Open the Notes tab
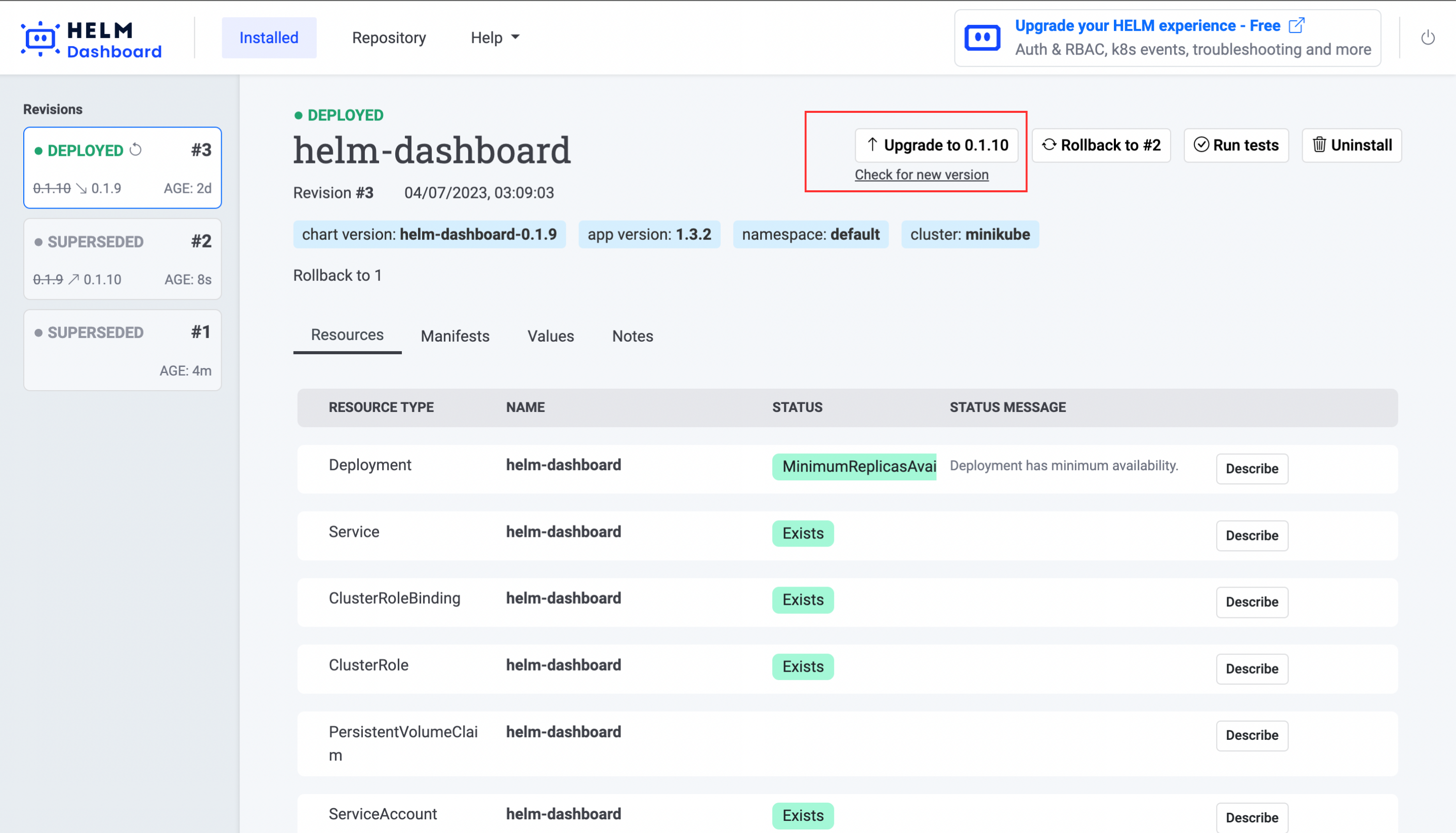Screen dimensions: 1456x833 click(632, 336)
